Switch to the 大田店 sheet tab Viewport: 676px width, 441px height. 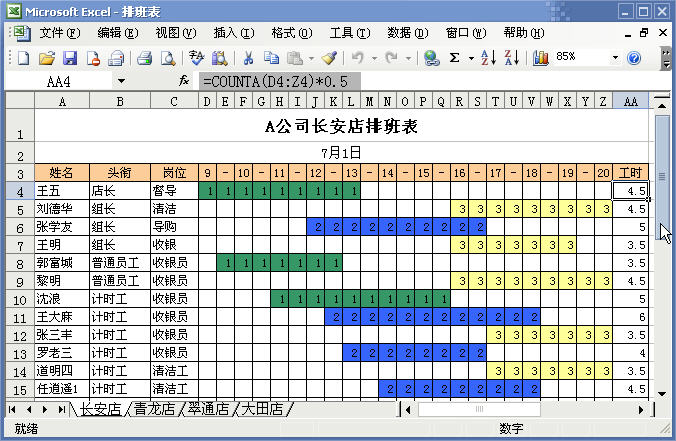click(x=262, y=409)
